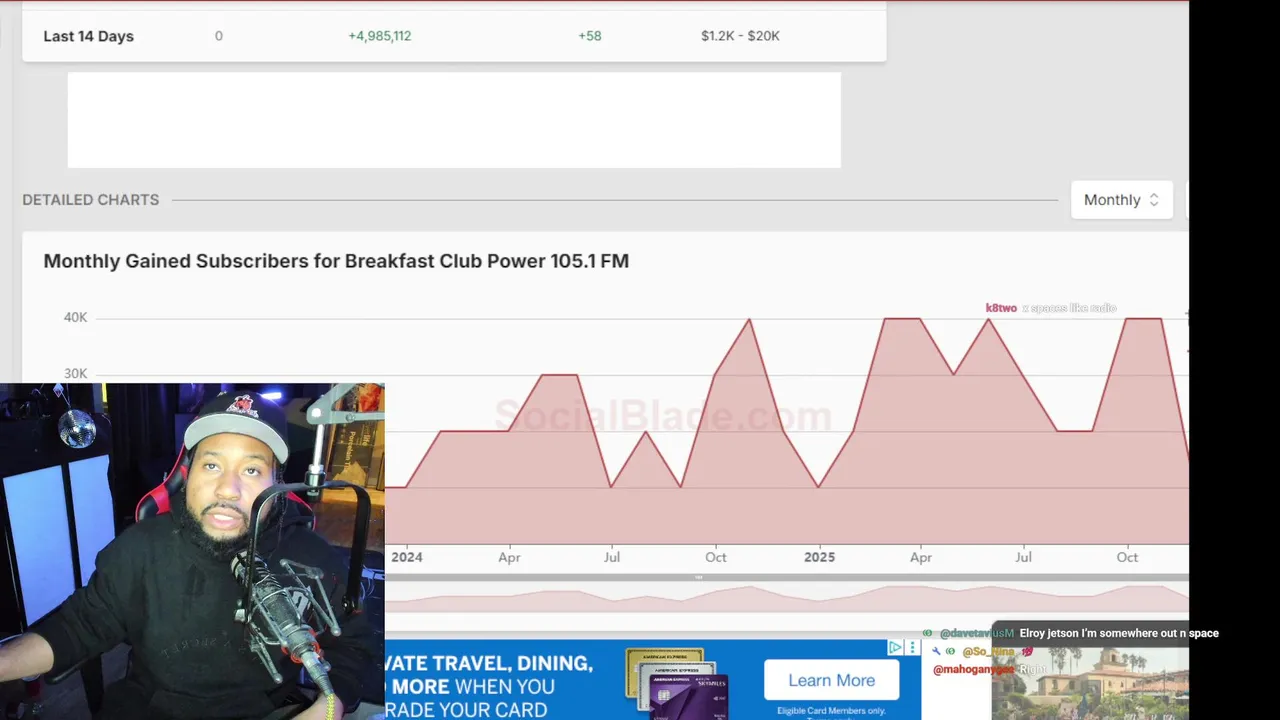
Task: Click the chart range navigator strip
Action: coord(787,597)
